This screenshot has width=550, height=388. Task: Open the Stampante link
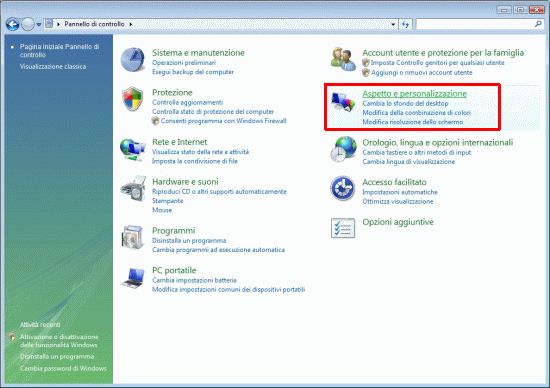[167, 201]
